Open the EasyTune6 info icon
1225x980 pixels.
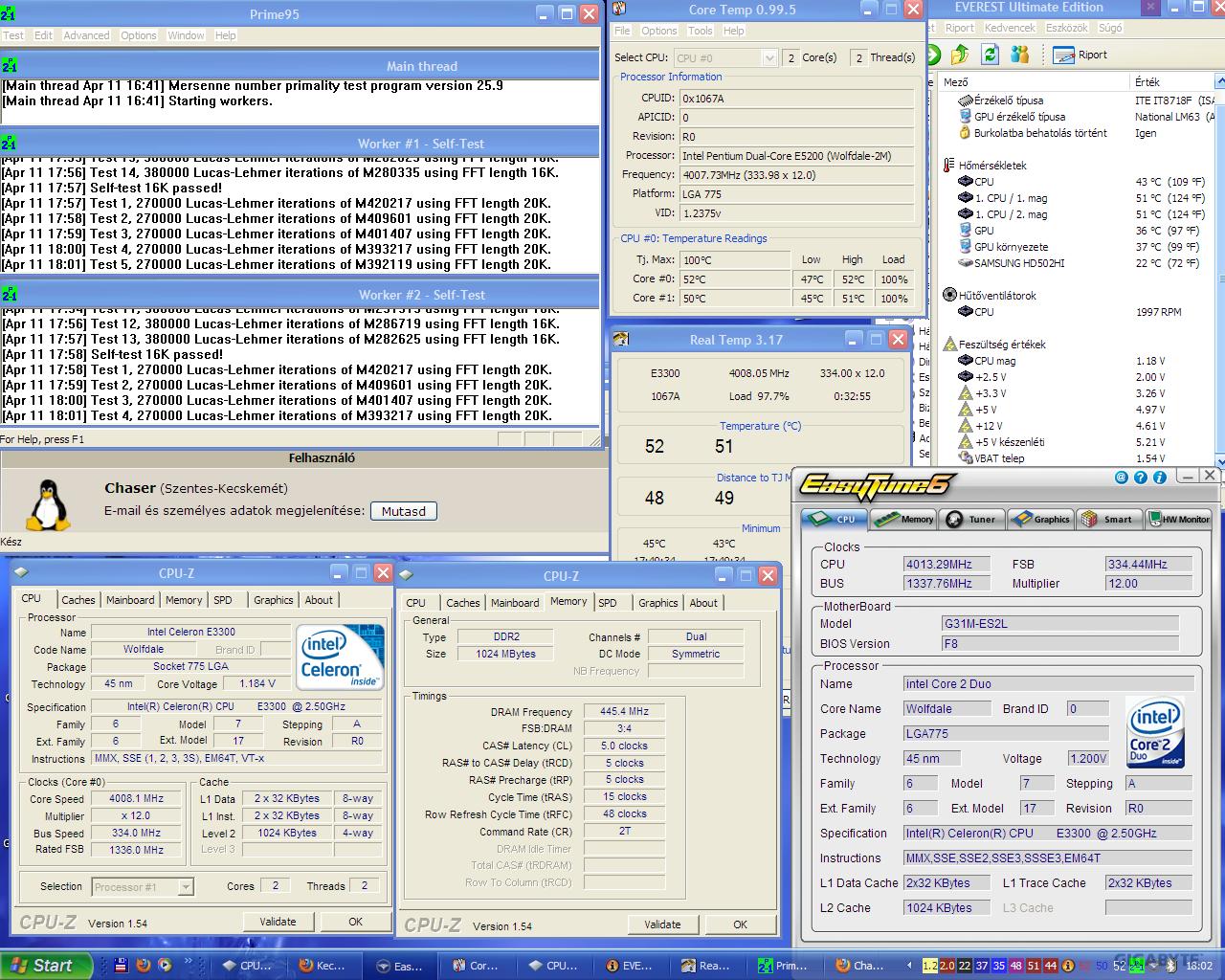1160,477
